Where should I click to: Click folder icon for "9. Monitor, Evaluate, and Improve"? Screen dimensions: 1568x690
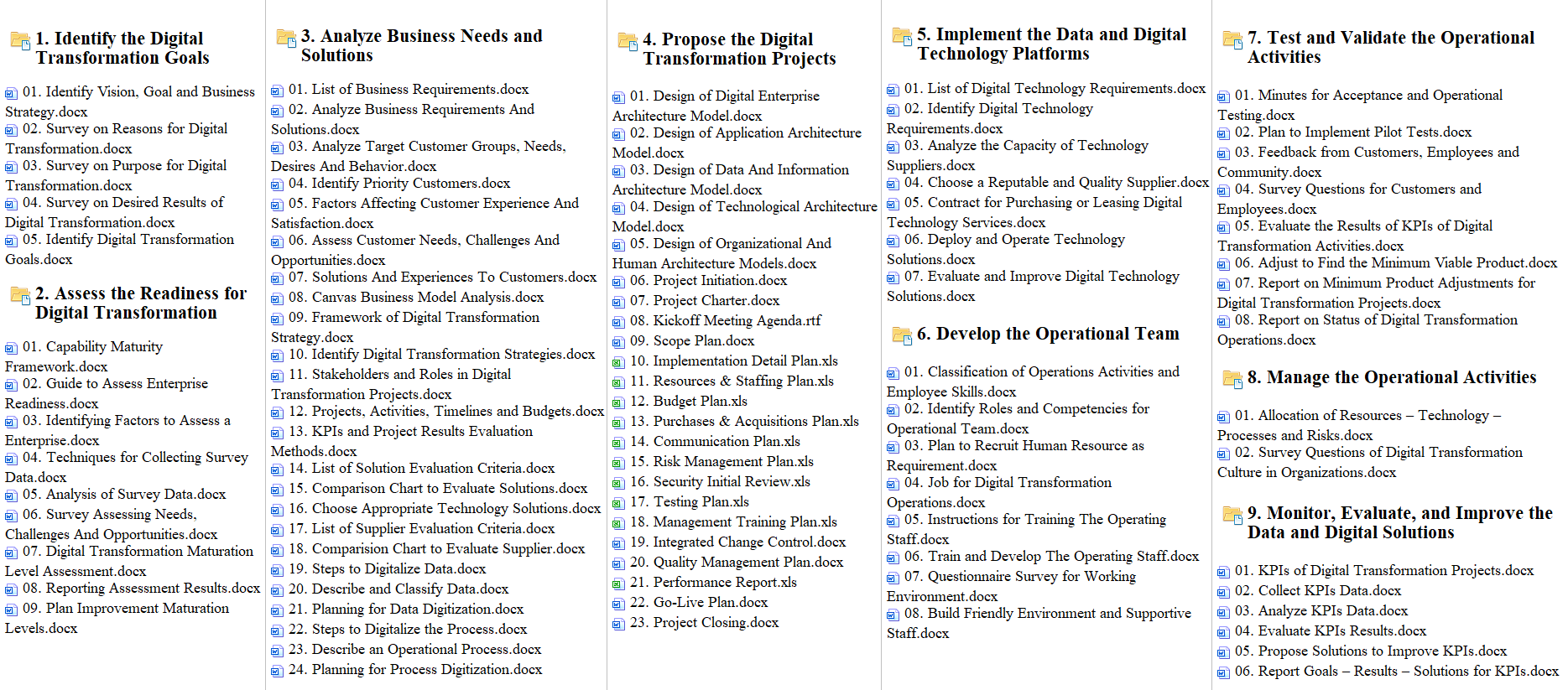point(1232,516)
